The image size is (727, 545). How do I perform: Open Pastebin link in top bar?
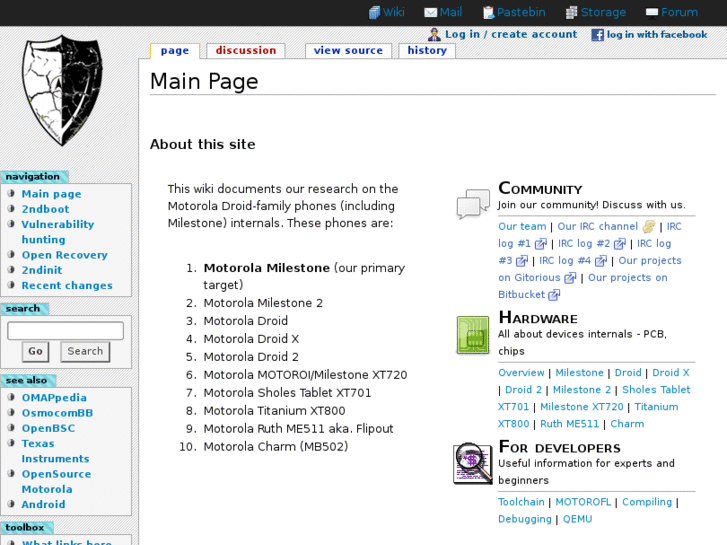[521, 13]
